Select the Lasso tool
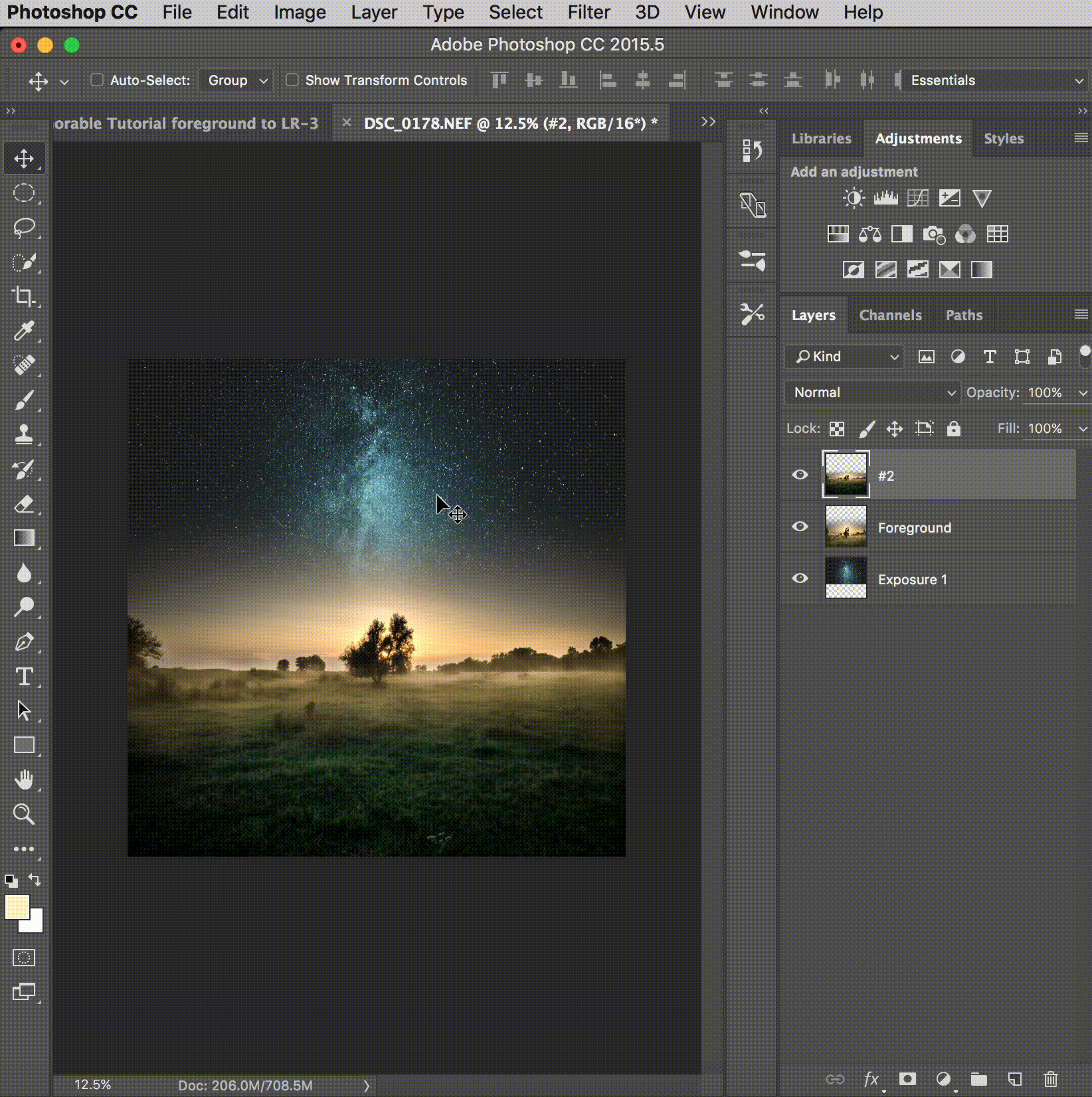This screenshot has height=1097, width=1092. coord(24,228)
